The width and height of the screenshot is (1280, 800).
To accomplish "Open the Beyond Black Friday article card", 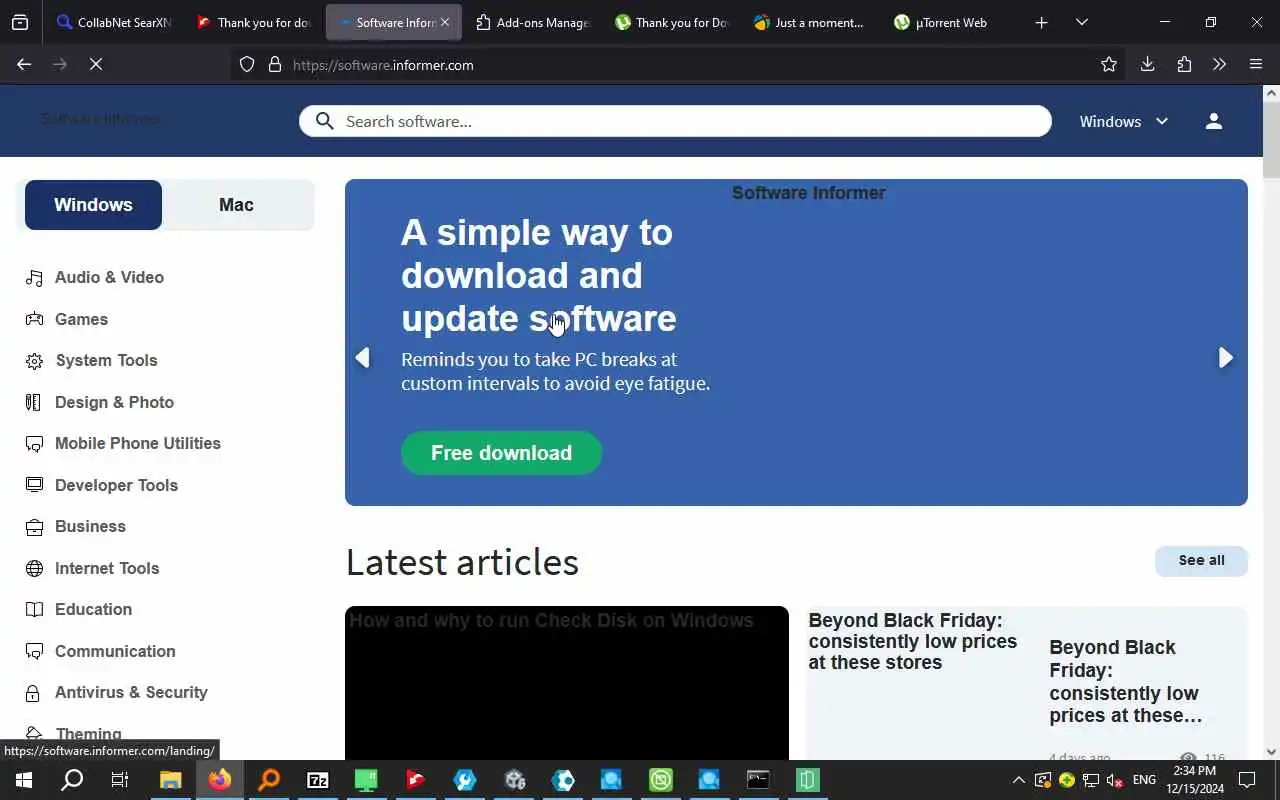I will (x=1027, y=683).
